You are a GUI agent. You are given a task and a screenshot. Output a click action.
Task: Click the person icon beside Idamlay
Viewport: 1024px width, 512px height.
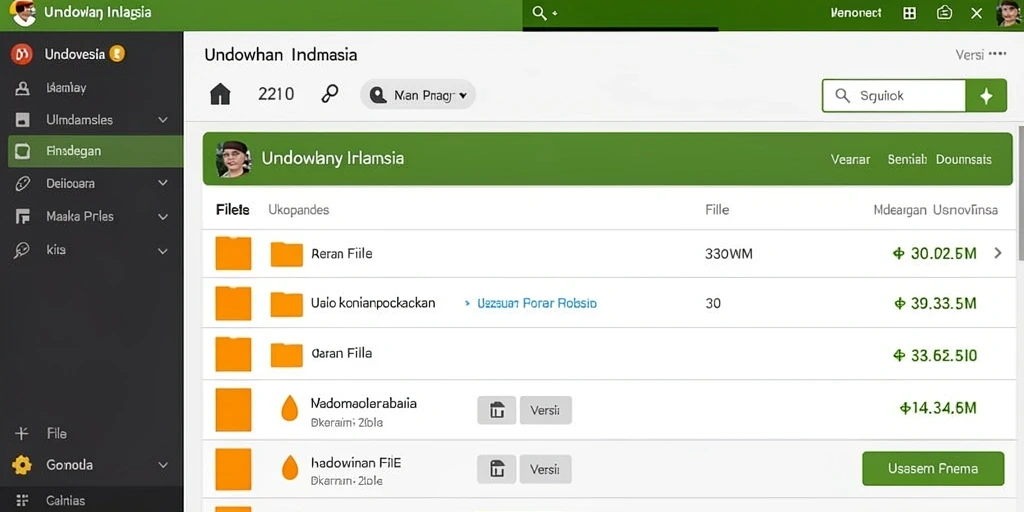[x=22, y=88]
